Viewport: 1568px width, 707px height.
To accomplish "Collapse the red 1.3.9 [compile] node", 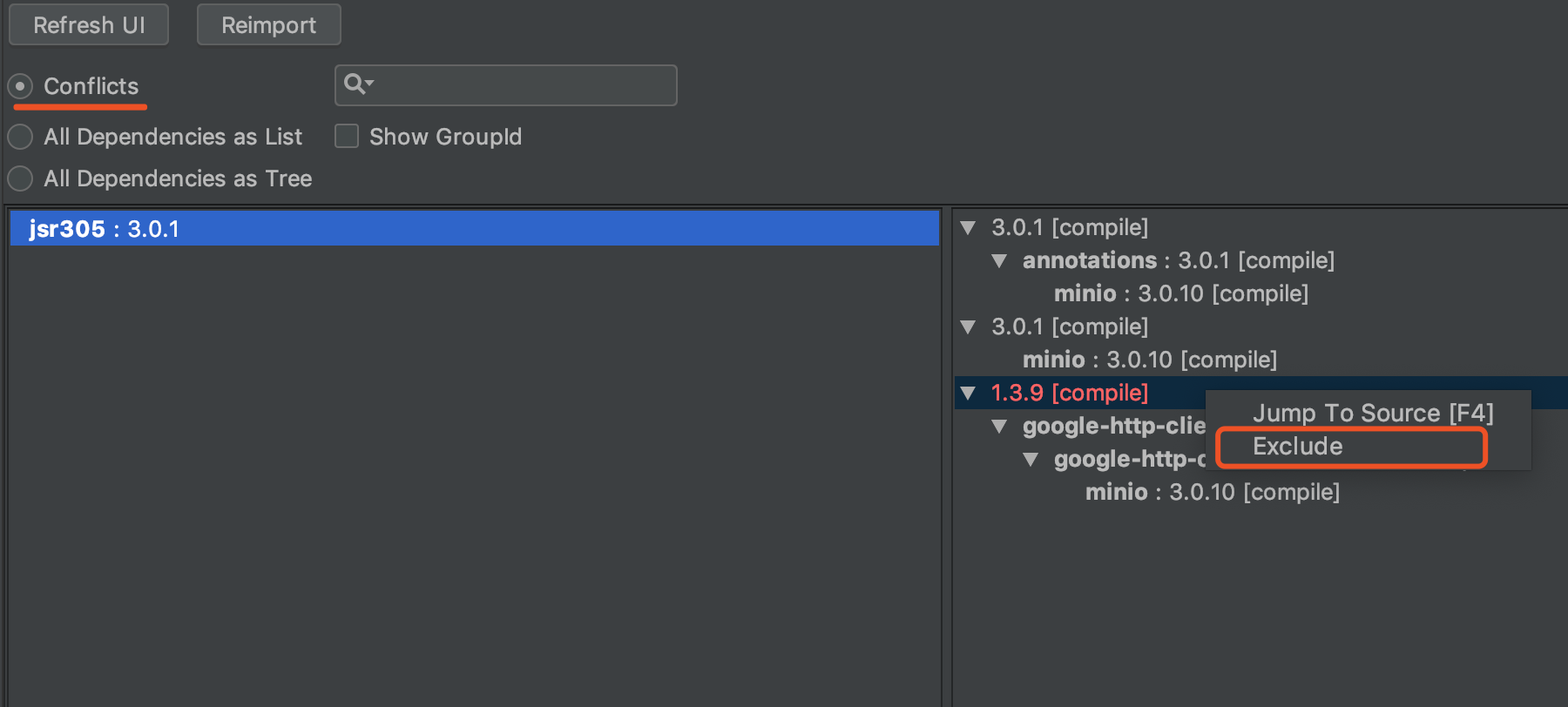I will coord(968,394).
